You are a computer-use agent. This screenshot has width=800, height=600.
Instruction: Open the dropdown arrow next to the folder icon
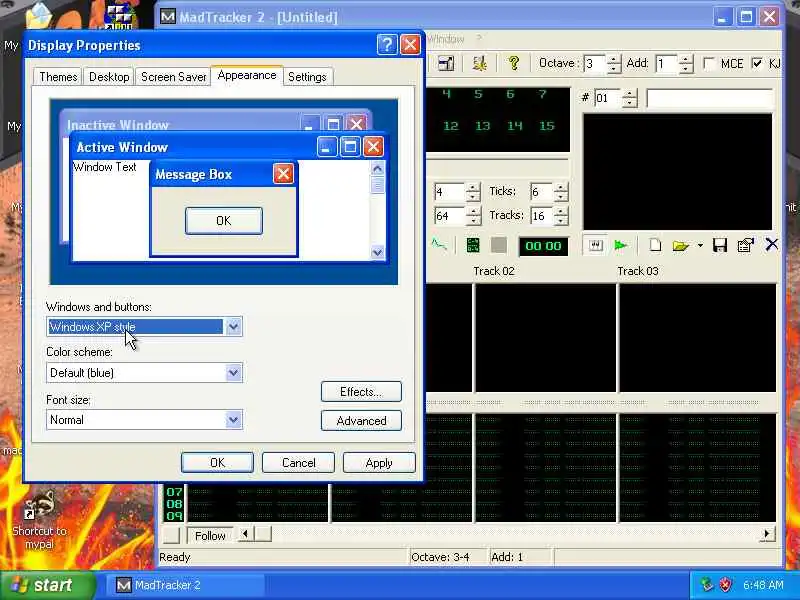(700, 246)
